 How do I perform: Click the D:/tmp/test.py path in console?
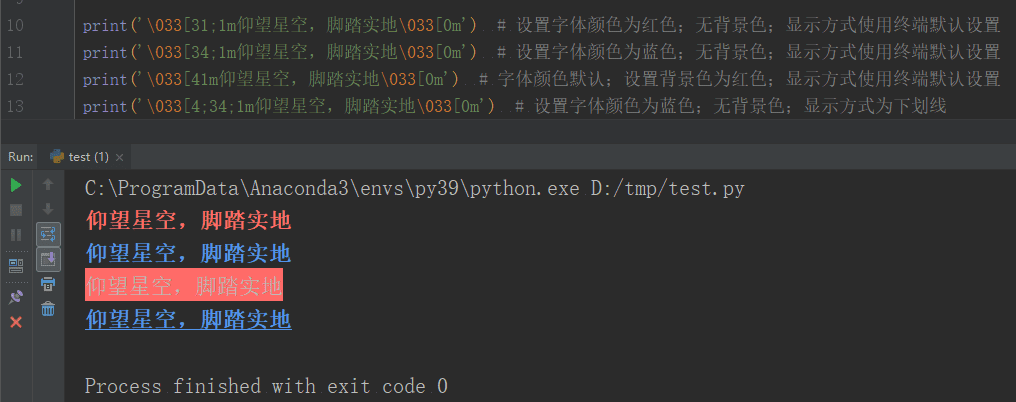click(x=668, y=189)
